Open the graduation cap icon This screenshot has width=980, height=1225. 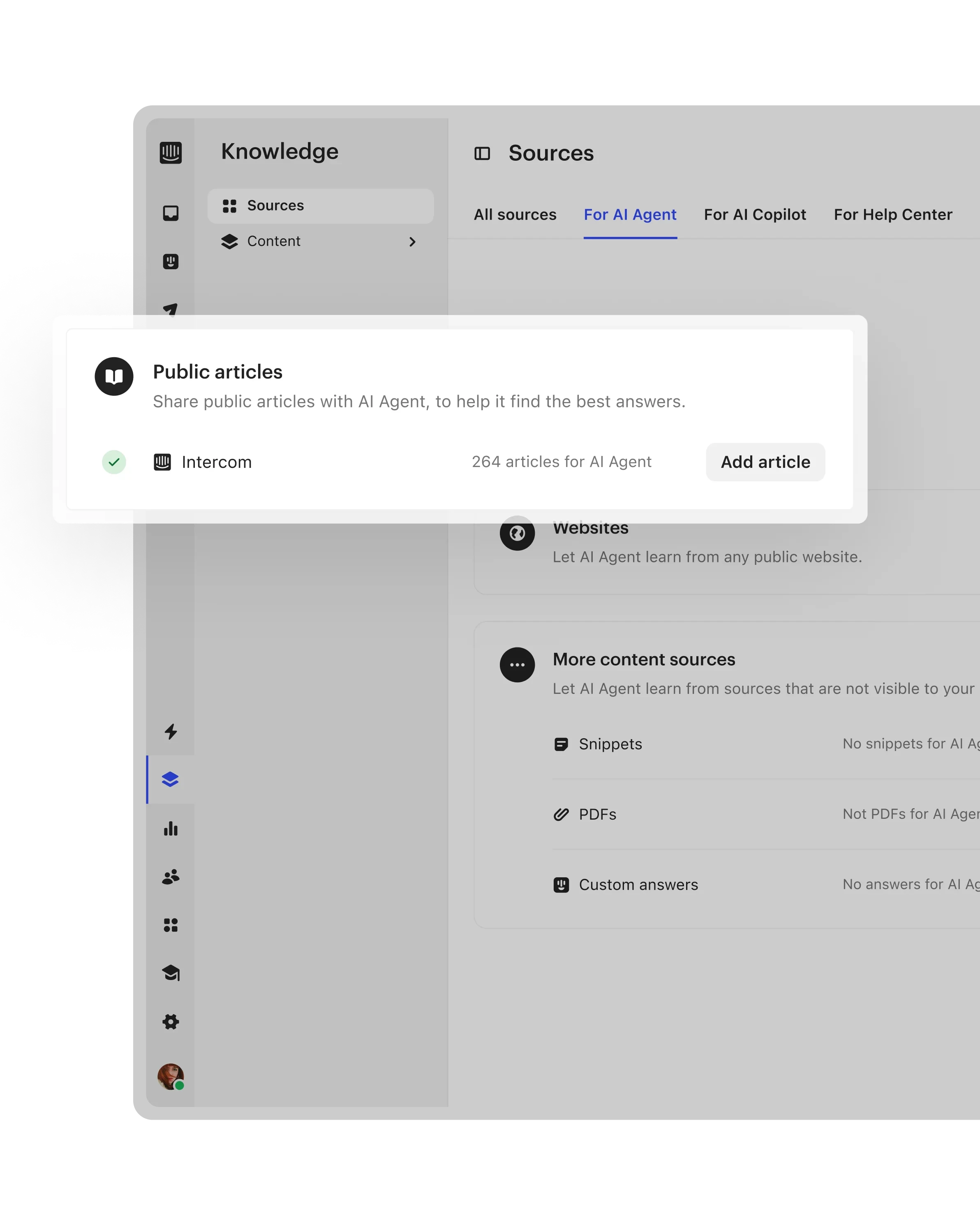pyautogui.click(x=171, y=973)
